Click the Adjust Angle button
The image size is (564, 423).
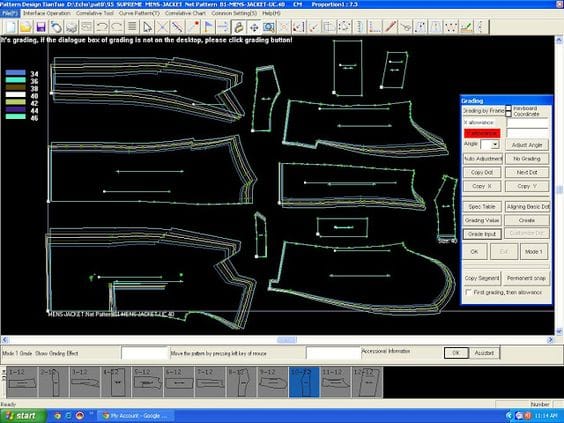(x=527, y=145)
